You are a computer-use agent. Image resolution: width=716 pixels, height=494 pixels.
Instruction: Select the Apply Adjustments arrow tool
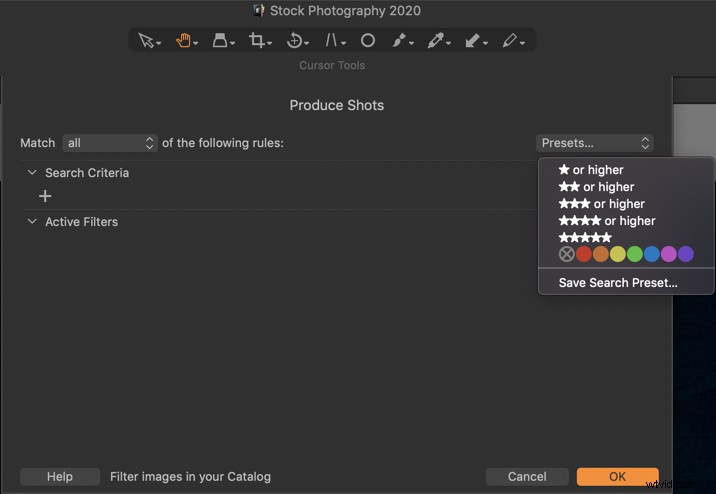pyautogui.click(x=472, y=41)
